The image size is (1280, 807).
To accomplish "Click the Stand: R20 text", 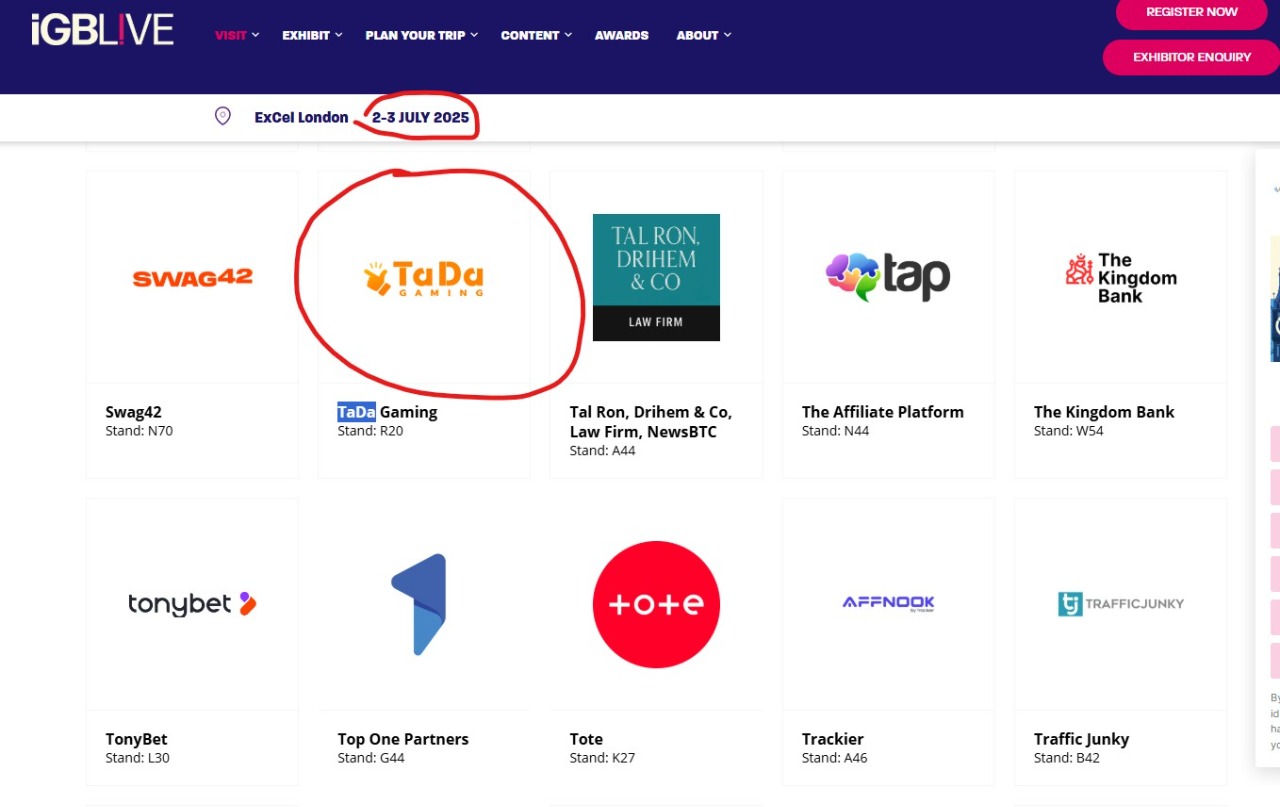I will click(x=370, y=431).
